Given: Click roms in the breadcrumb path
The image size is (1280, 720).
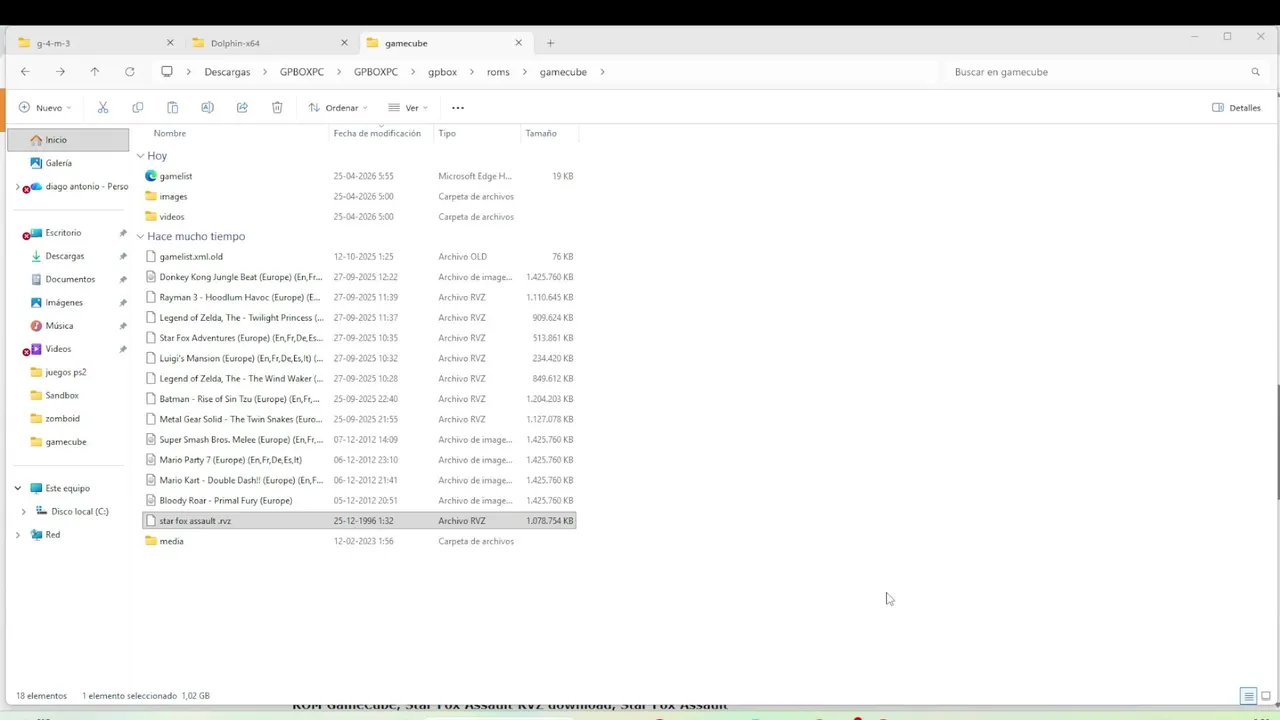Looking at the screenshot, I should pyautogui.click(x=498, y=72).
